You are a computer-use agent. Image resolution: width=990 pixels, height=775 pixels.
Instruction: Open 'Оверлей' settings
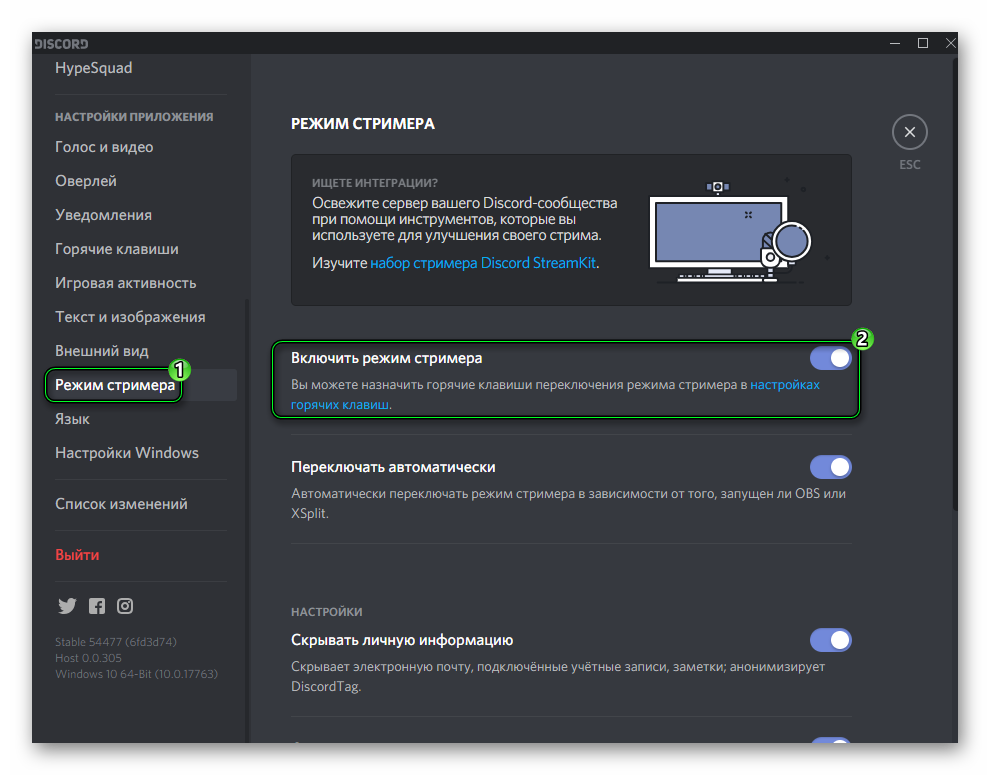(x=86, y=181)
